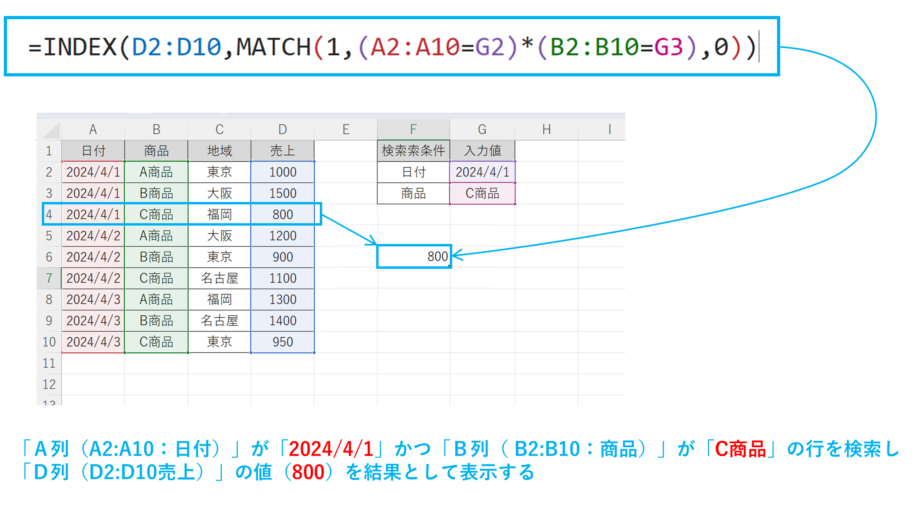The image size is (921, 518).
Task: Click input cell G2 containing 2024/4/1
Action: click(482, 172)
